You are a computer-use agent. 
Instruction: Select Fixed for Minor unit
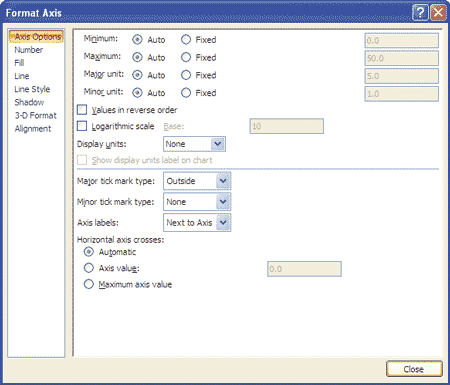coord(186,93)
